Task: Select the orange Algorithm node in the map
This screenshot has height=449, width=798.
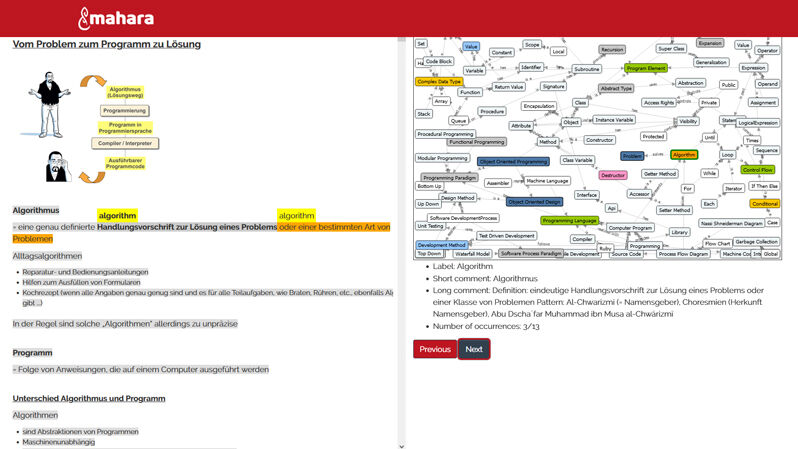Action: tap(684, 155)
